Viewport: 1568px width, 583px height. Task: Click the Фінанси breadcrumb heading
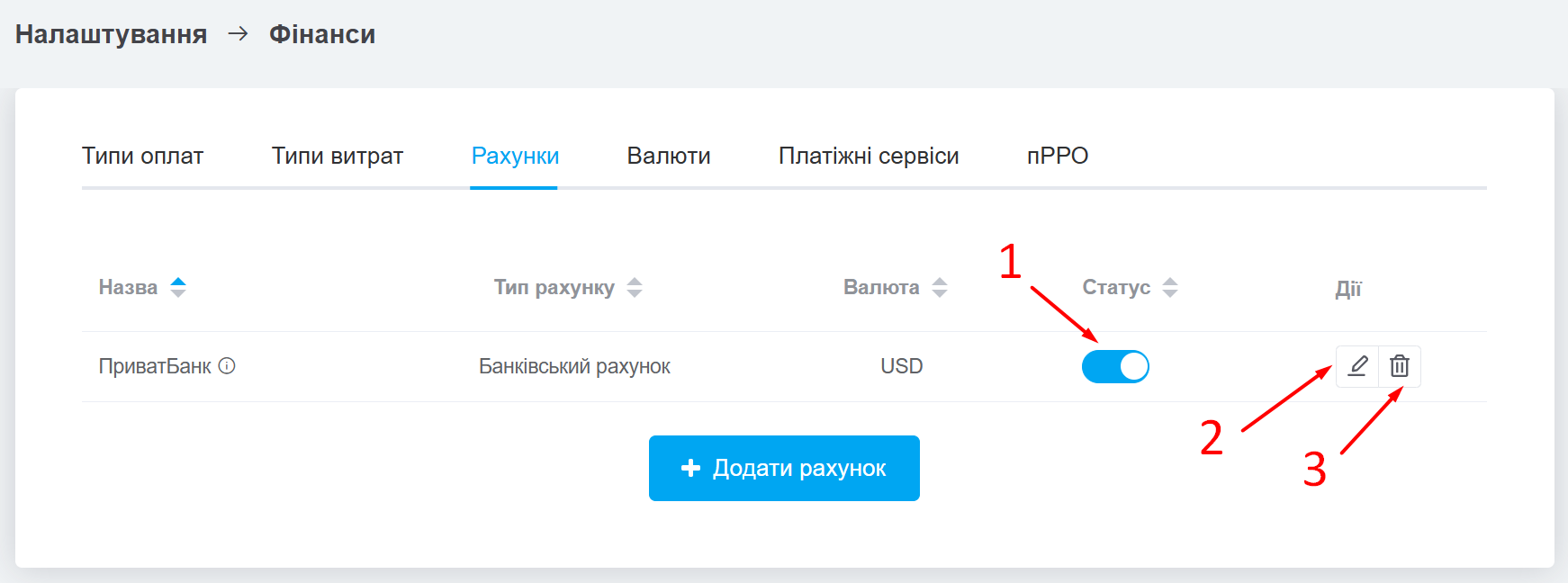click(x=322, y=34)
